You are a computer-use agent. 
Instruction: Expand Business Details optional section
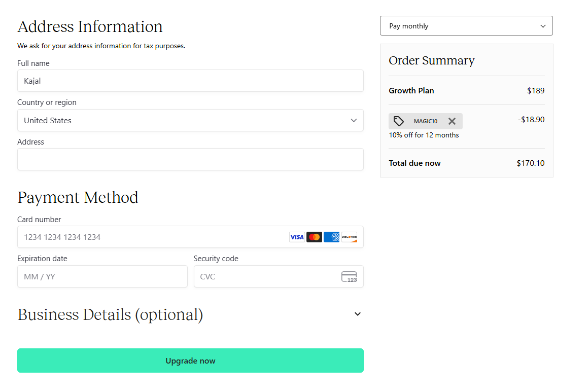pyautogui.click(x=357, y=314)
